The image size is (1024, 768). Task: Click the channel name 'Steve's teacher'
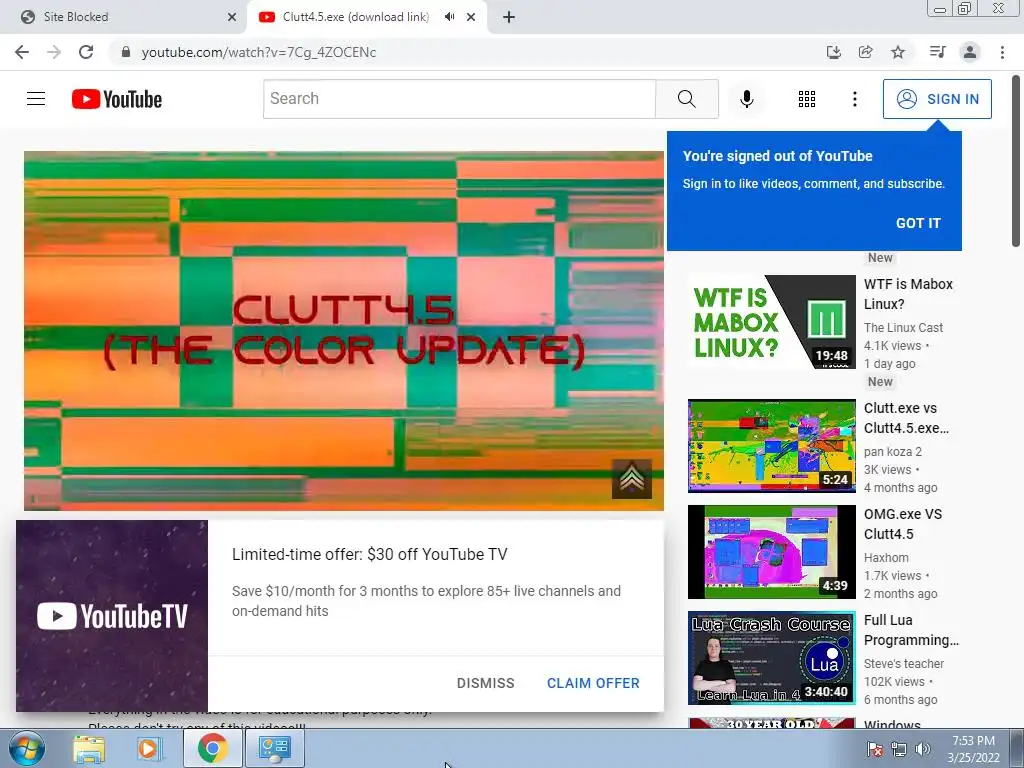(904, 663)
